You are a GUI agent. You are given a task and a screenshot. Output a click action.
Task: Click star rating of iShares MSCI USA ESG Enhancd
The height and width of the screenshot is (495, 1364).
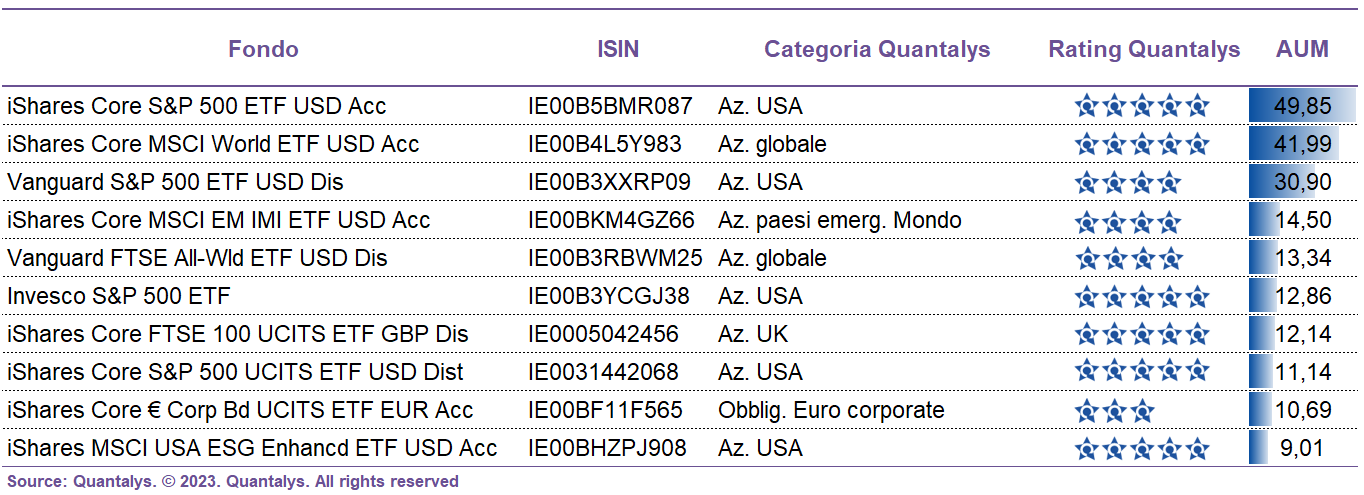click(x=1143, y=448)
